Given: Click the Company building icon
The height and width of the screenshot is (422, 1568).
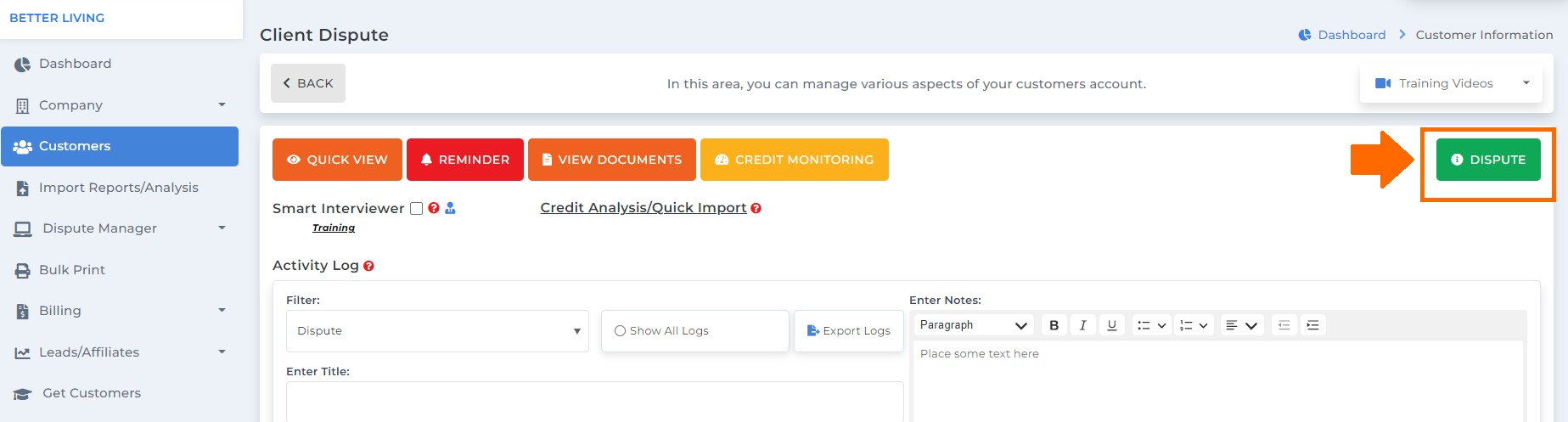Looking at the screenshot, I should 23,105.
